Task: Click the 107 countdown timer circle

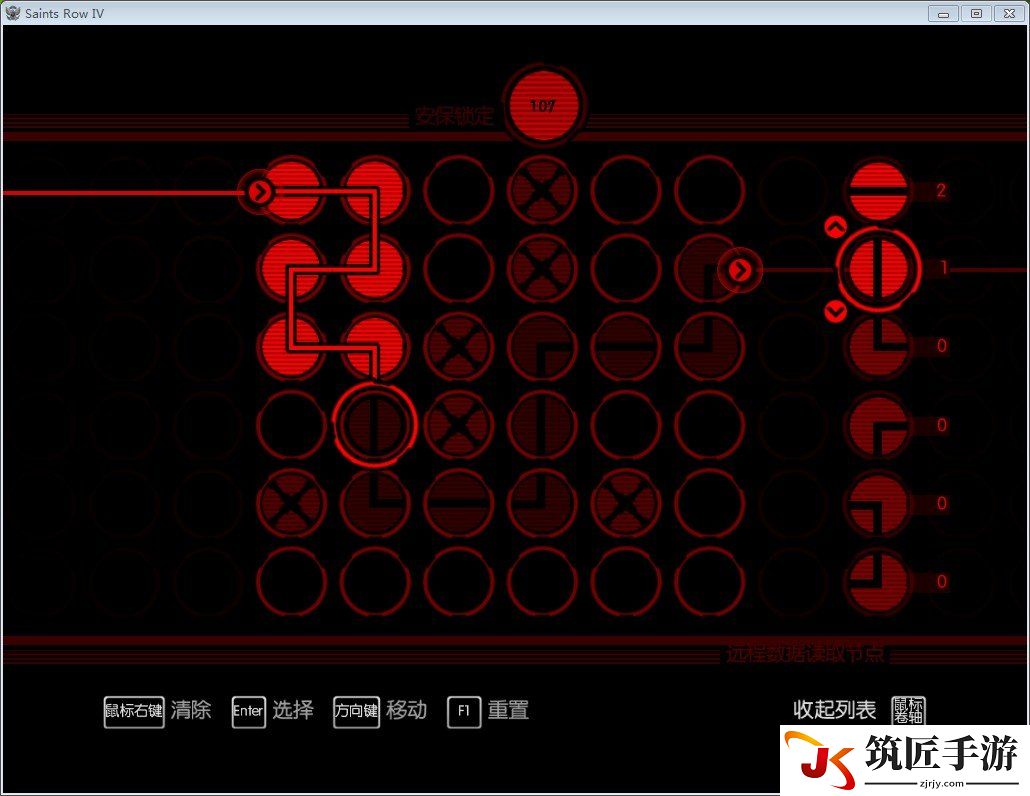Action: pos(543,106)
